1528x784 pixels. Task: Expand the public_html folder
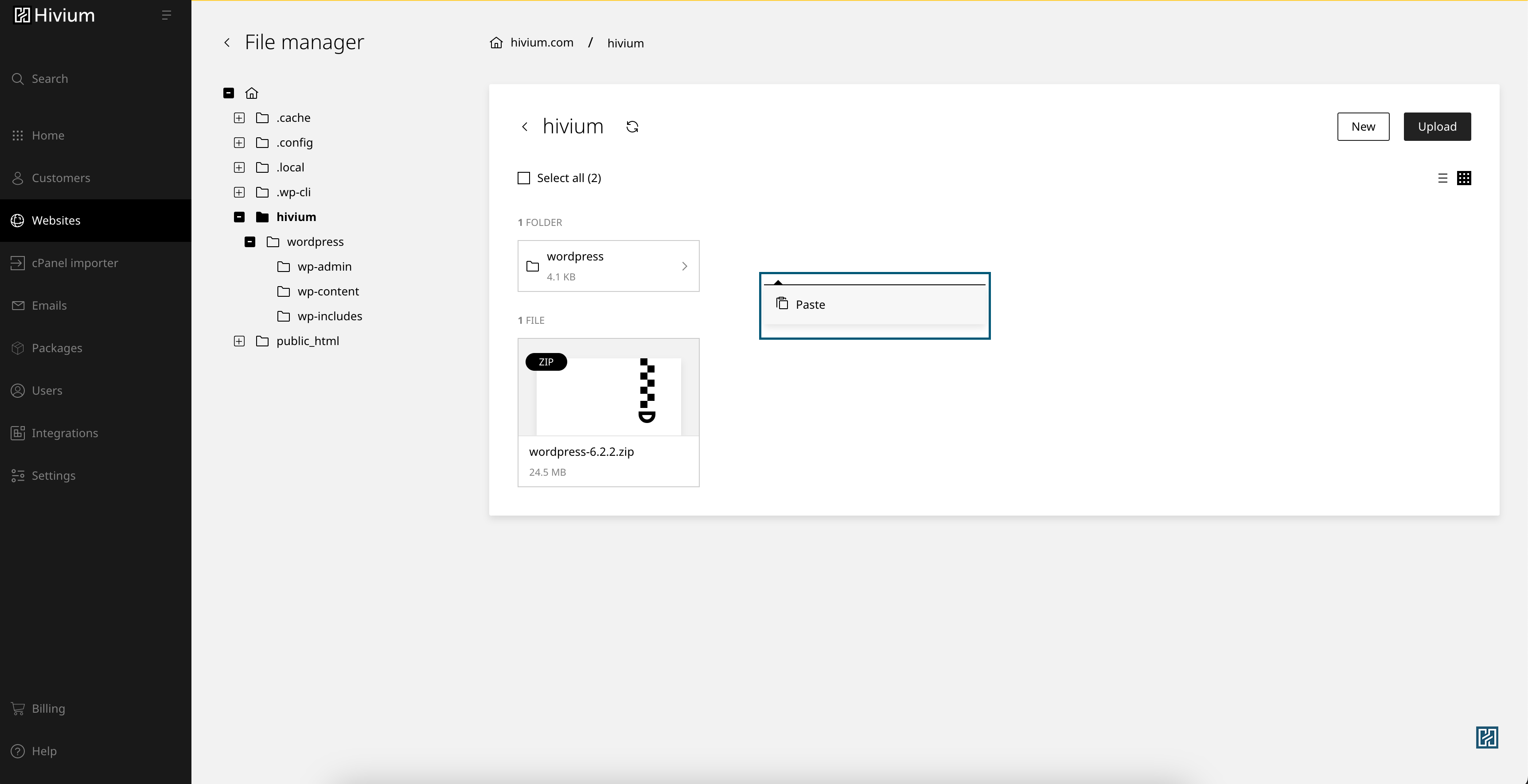click(239, 341)
